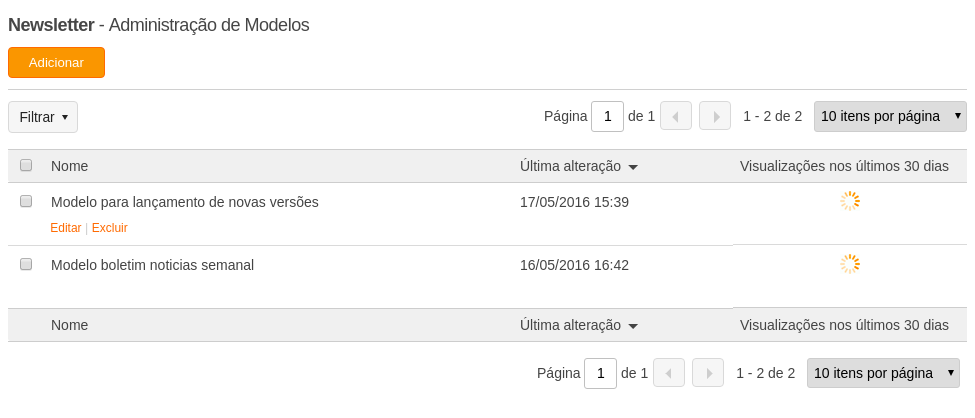Click loading spinner in first model row
The width and height of the screenshot is (975, 418).
click(x=849, y=201)
